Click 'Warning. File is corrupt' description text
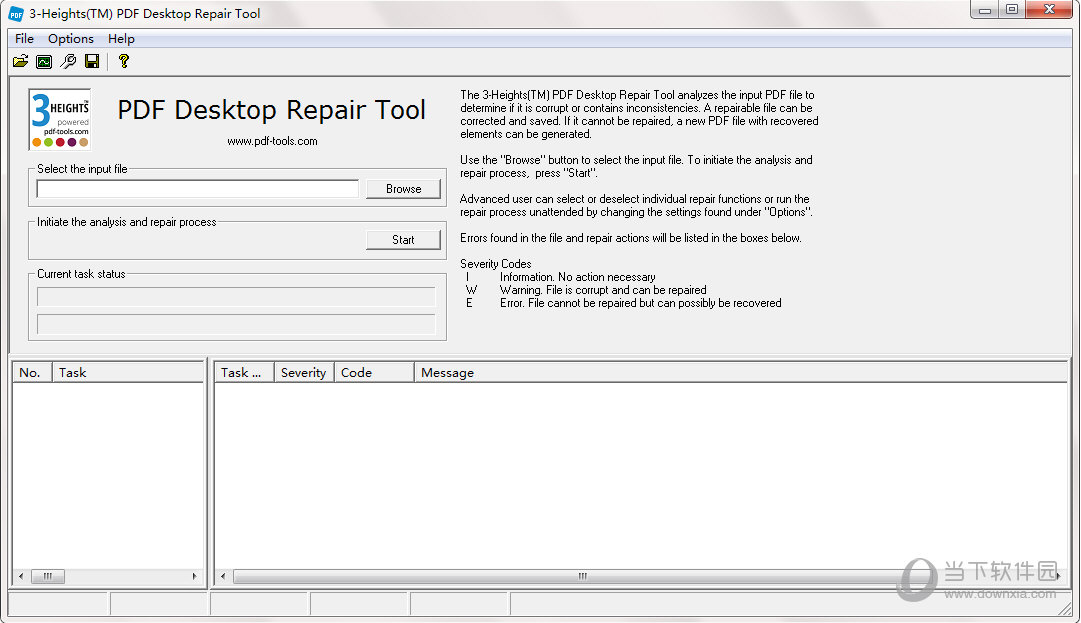 603,290
